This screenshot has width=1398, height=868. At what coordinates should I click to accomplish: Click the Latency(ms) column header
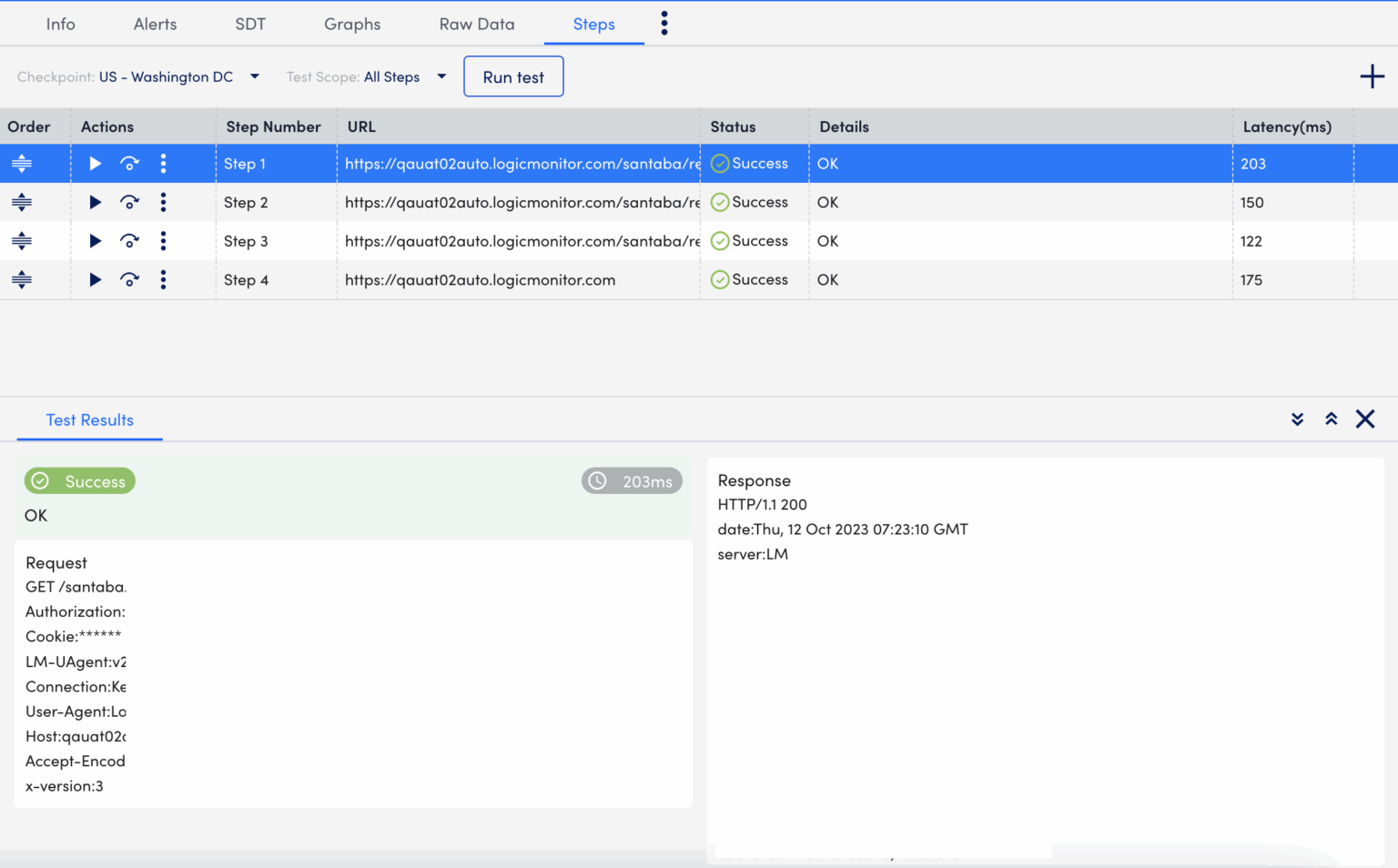pyautogui.click(x=1287, y=126)
